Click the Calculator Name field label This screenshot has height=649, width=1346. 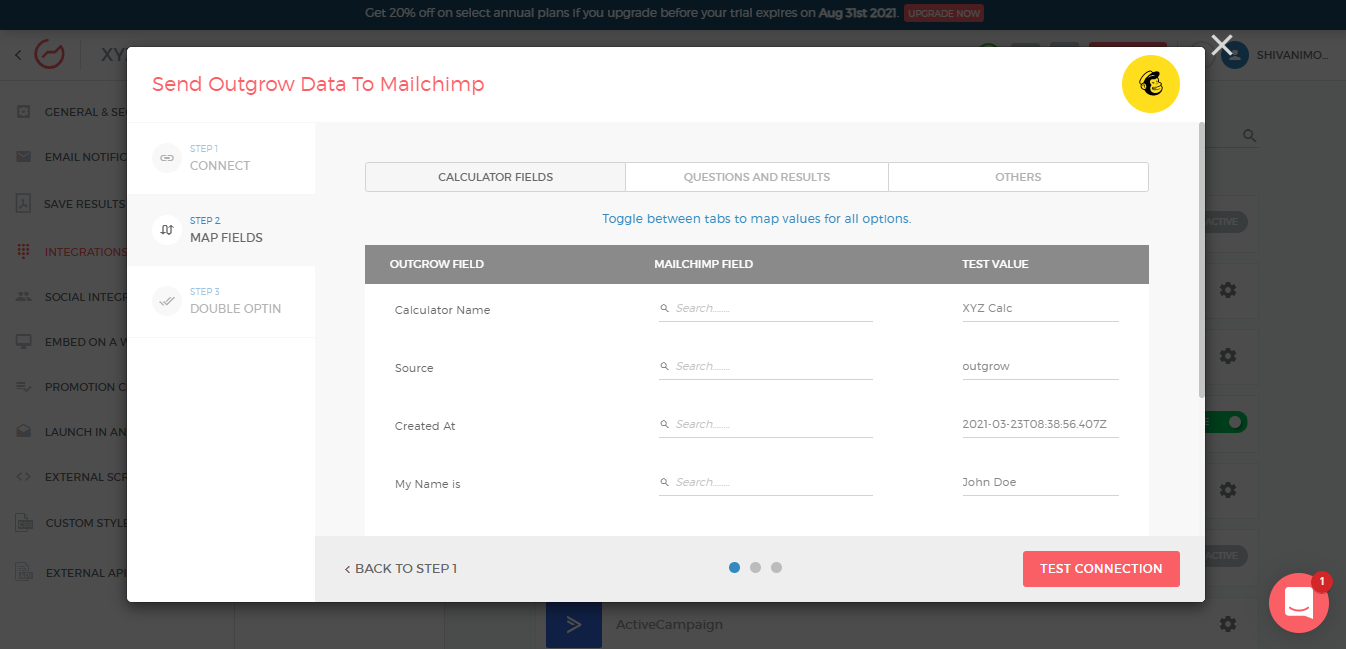442,310
